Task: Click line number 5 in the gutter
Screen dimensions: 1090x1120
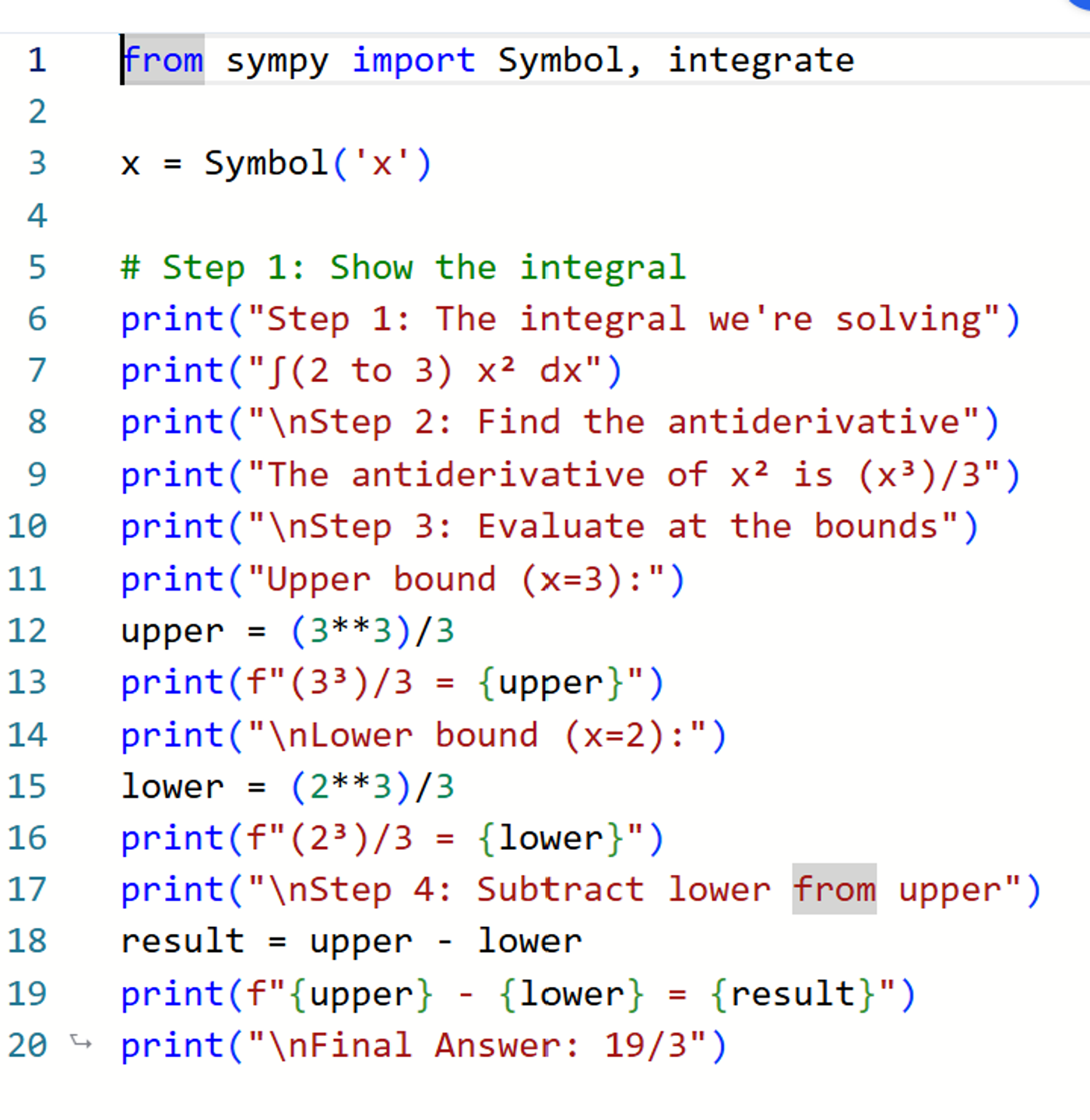Action: click(x=37, y=268)
